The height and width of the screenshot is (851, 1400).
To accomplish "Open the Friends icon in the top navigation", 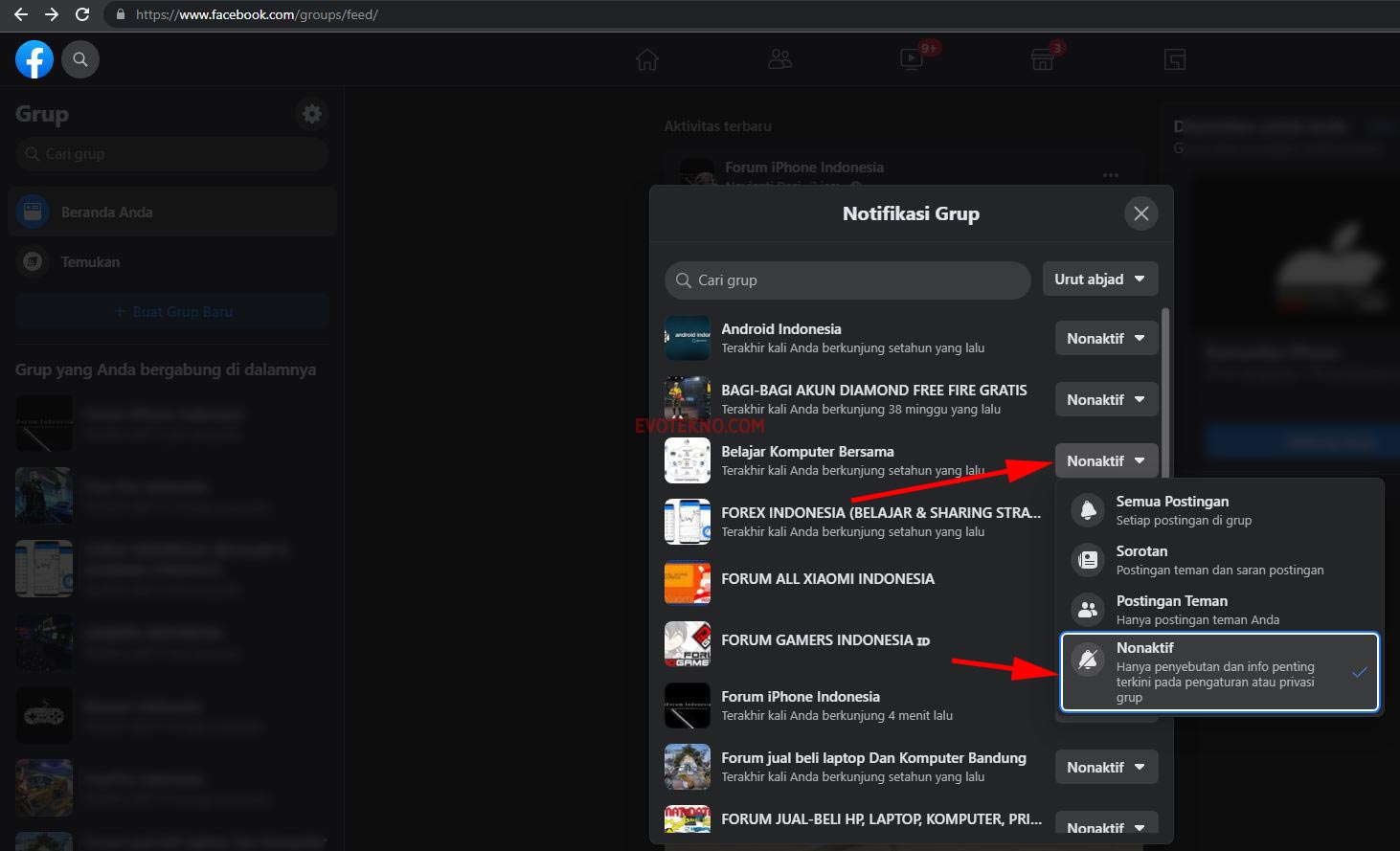I will (779, 59).
